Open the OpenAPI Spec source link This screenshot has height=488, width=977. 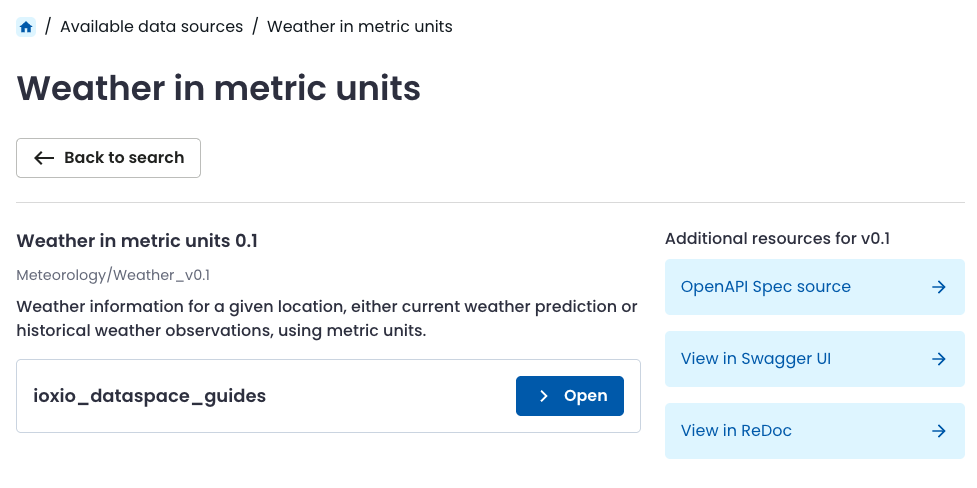tap(765, 287)
